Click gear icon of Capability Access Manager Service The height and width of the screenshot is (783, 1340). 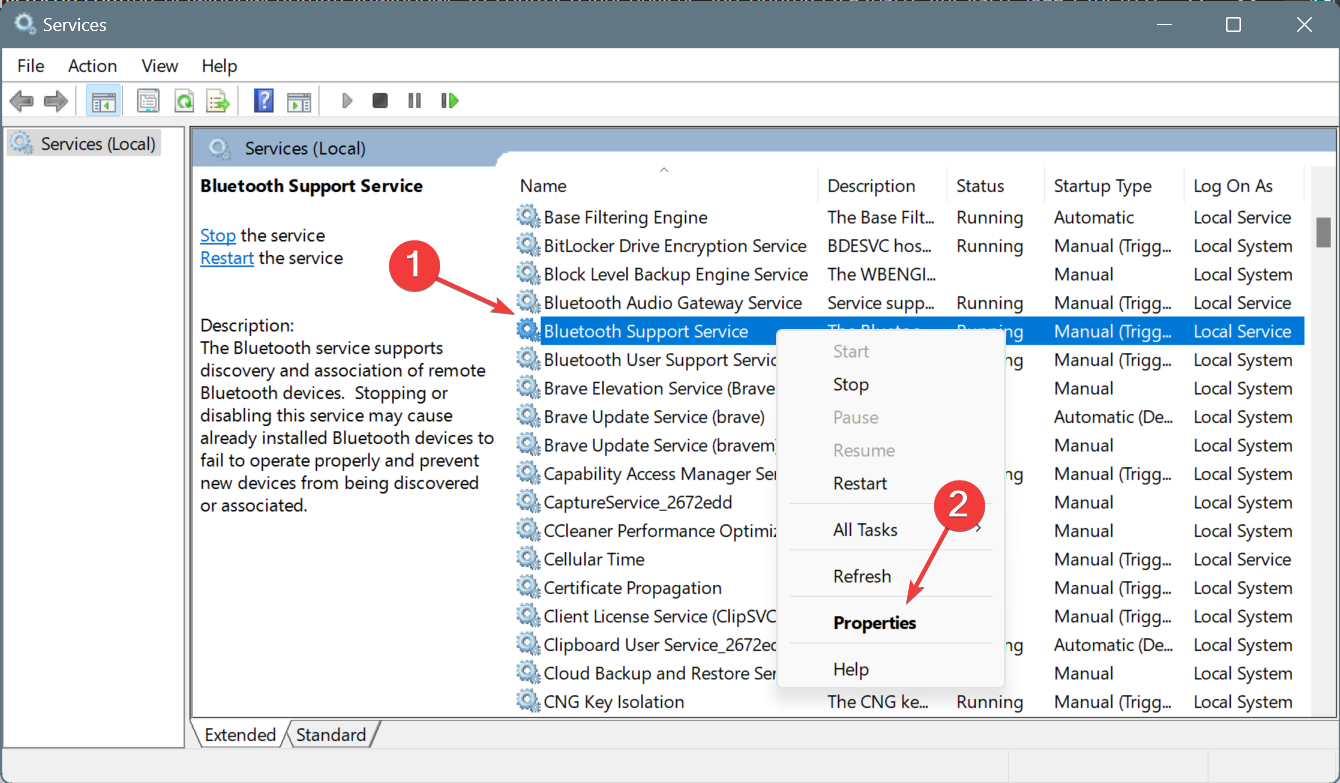coord(528,474)
